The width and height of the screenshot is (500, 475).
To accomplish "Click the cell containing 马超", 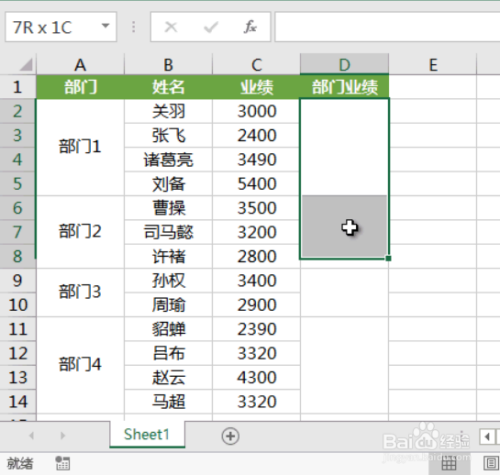I will pyautogui.click(x=168, y=402).
